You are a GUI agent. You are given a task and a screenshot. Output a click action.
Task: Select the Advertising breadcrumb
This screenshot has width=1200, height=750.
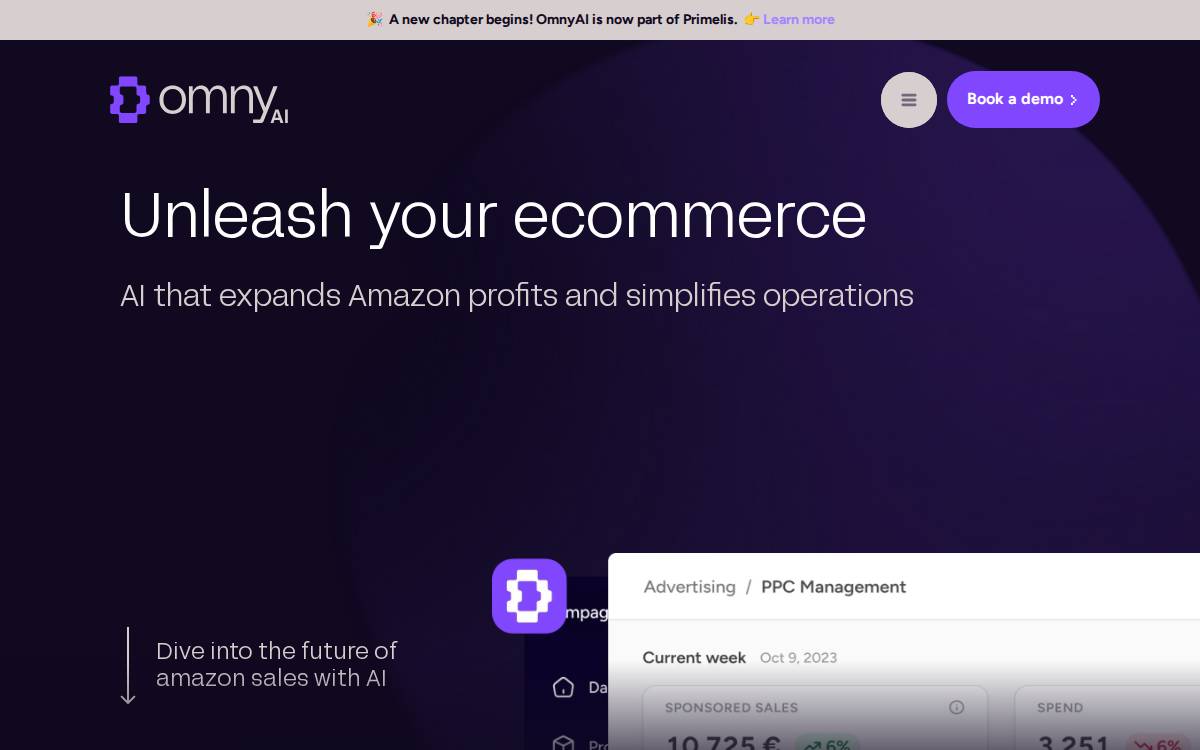[x=689, y=587]
